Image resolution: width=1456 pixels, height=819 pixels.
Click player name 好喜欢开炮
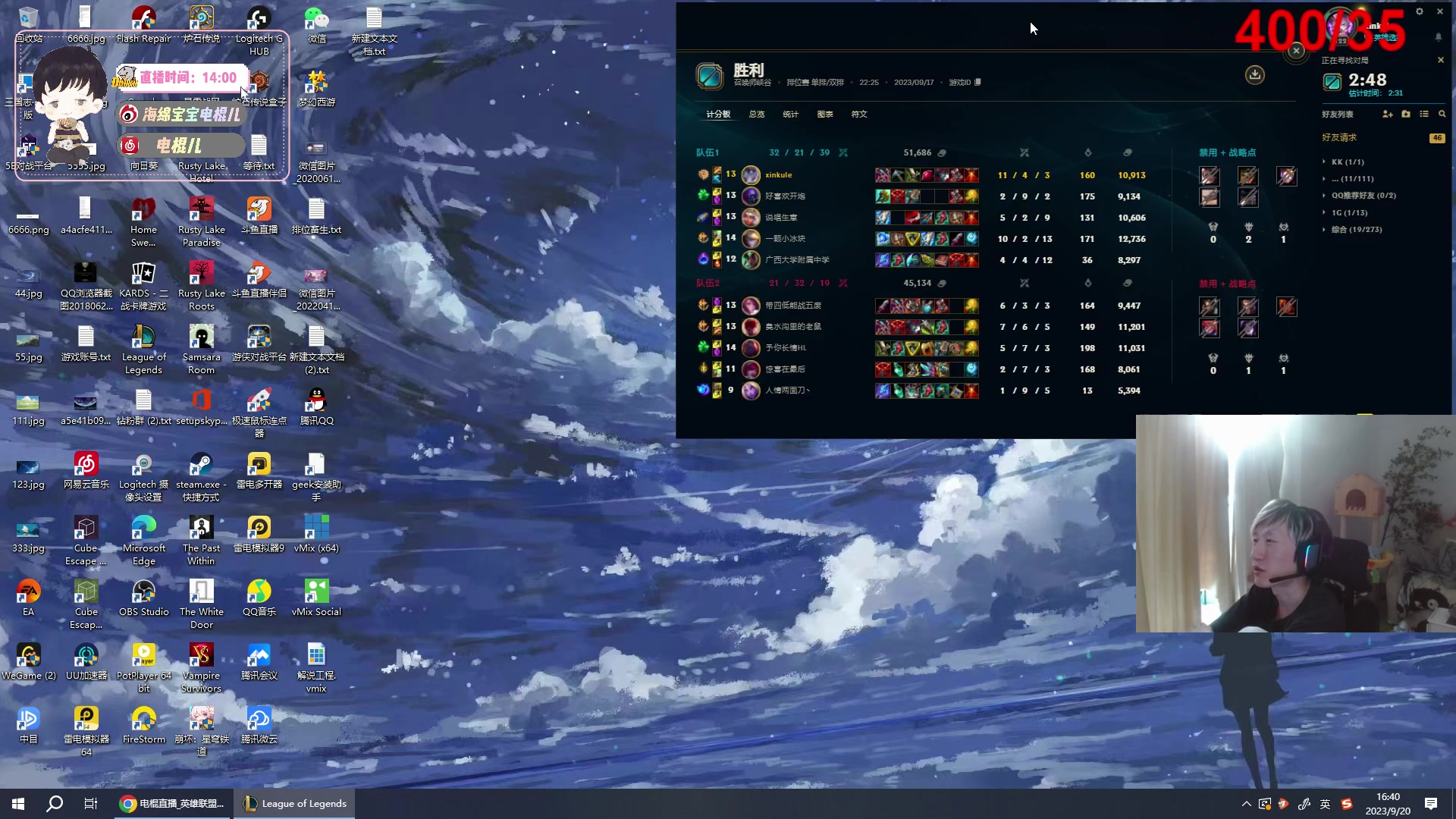785,196
